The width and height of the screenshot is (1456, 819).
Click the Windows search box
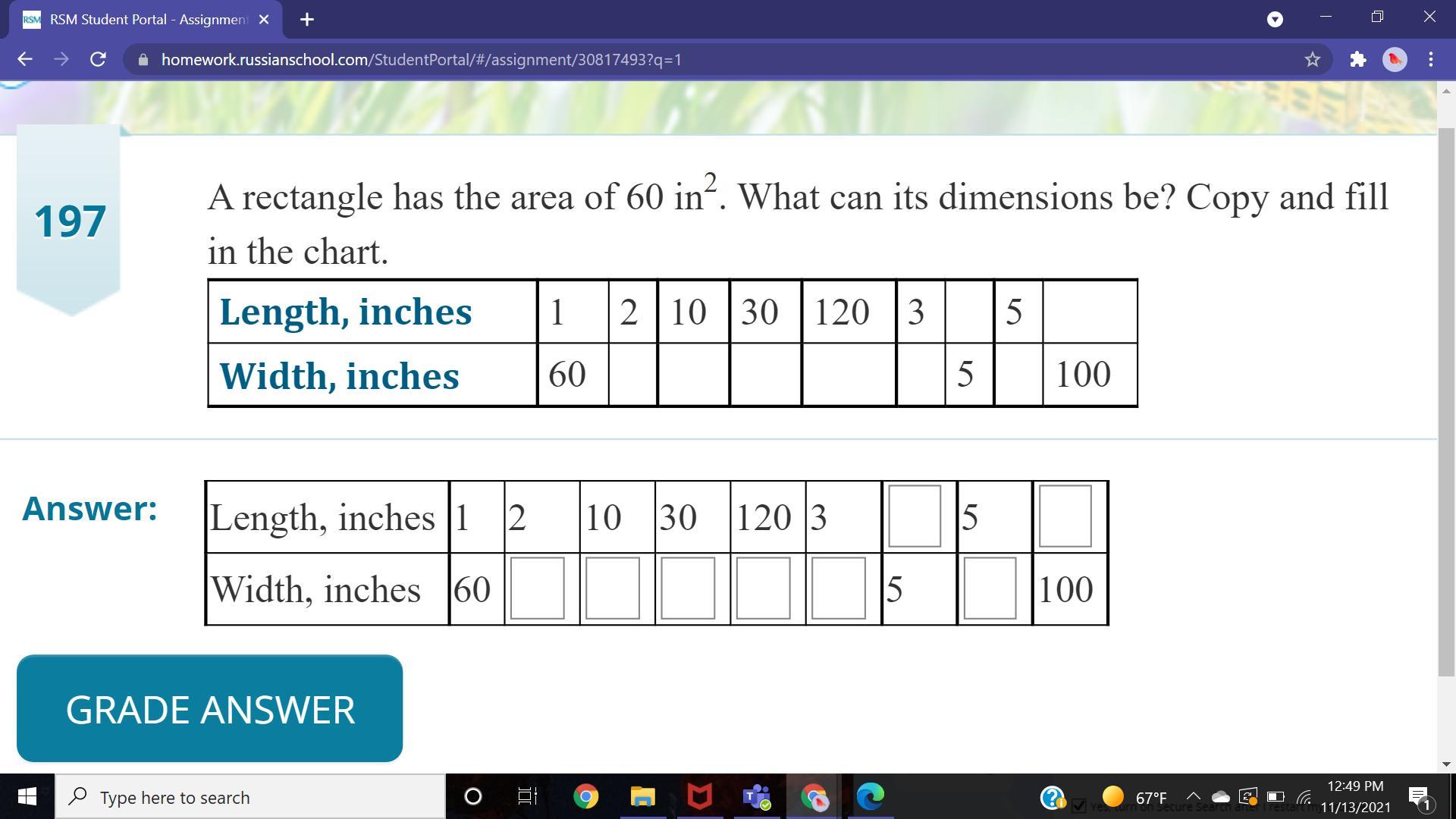point(250,797)
